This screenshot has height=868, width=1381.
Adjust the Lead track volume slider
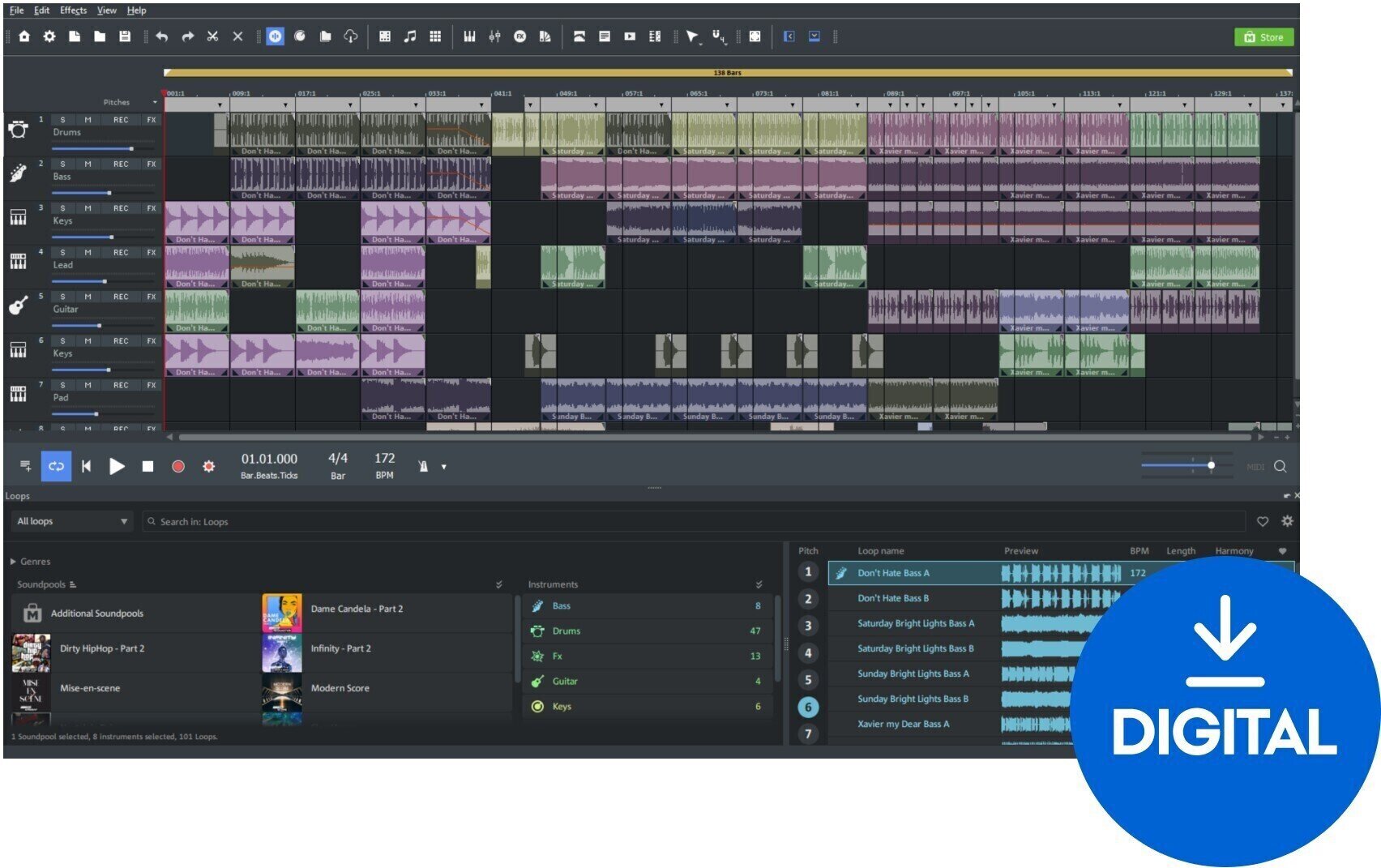point(105,281)
